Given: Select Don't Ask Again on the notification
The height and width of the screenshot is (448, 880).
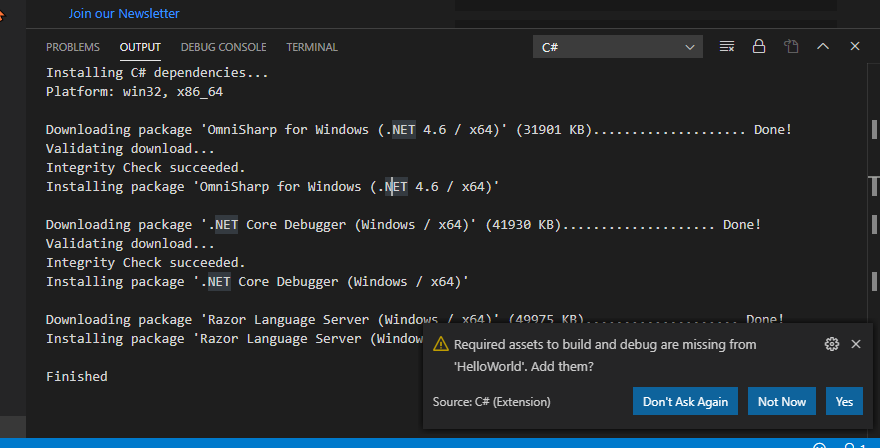Looking at the screenshot, I should coord(685,401).
